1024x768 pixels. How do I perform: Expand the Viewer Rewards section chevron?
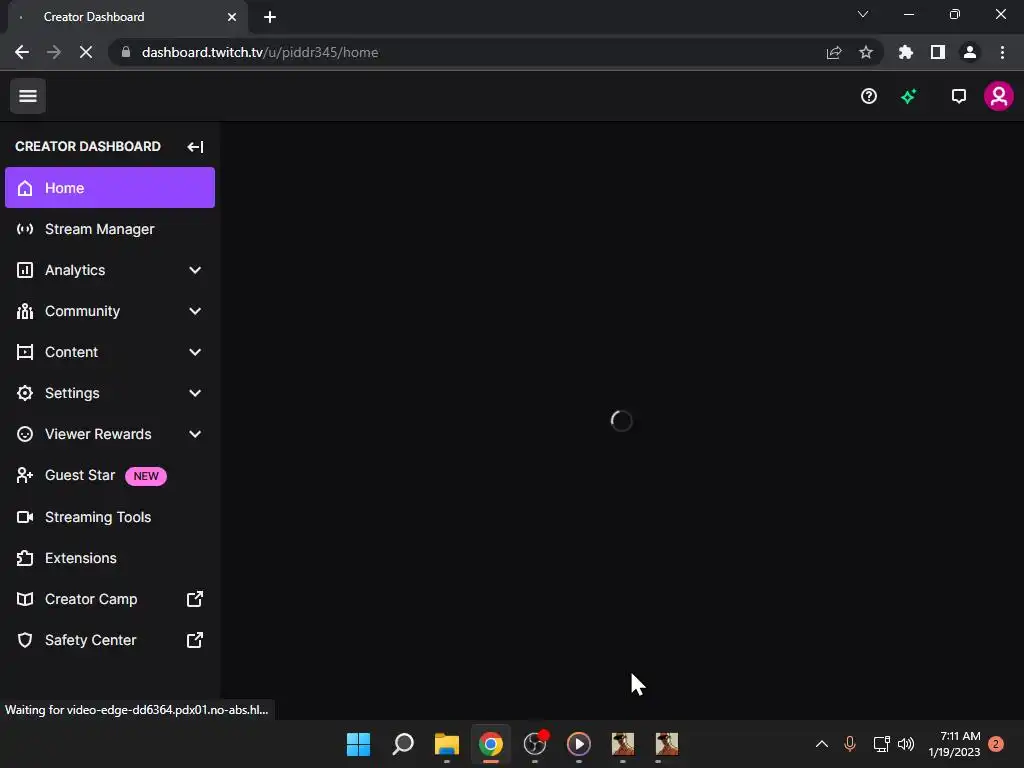click(195, 434)
